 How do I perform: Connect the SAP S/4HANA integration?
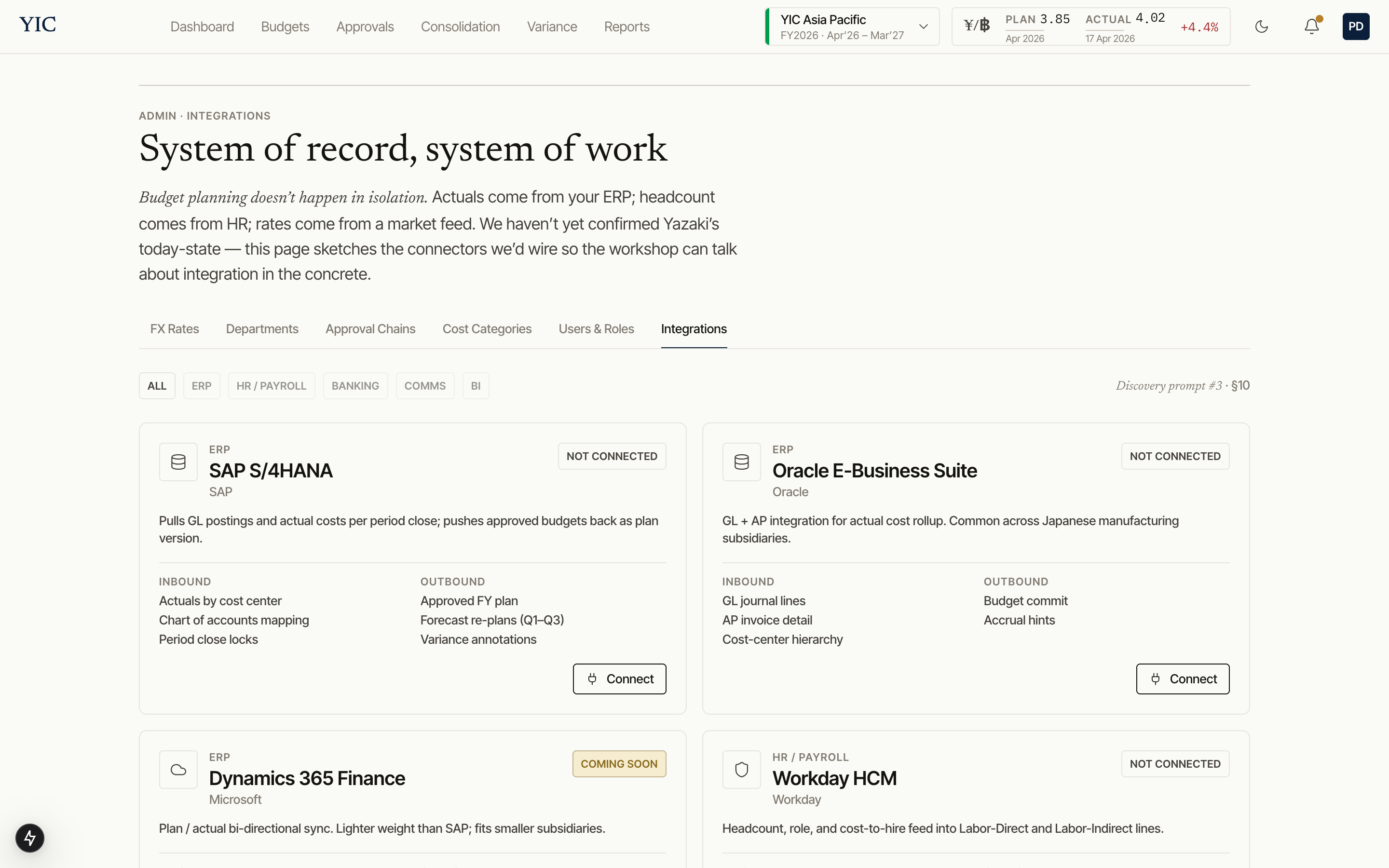[x=619, y=678]
